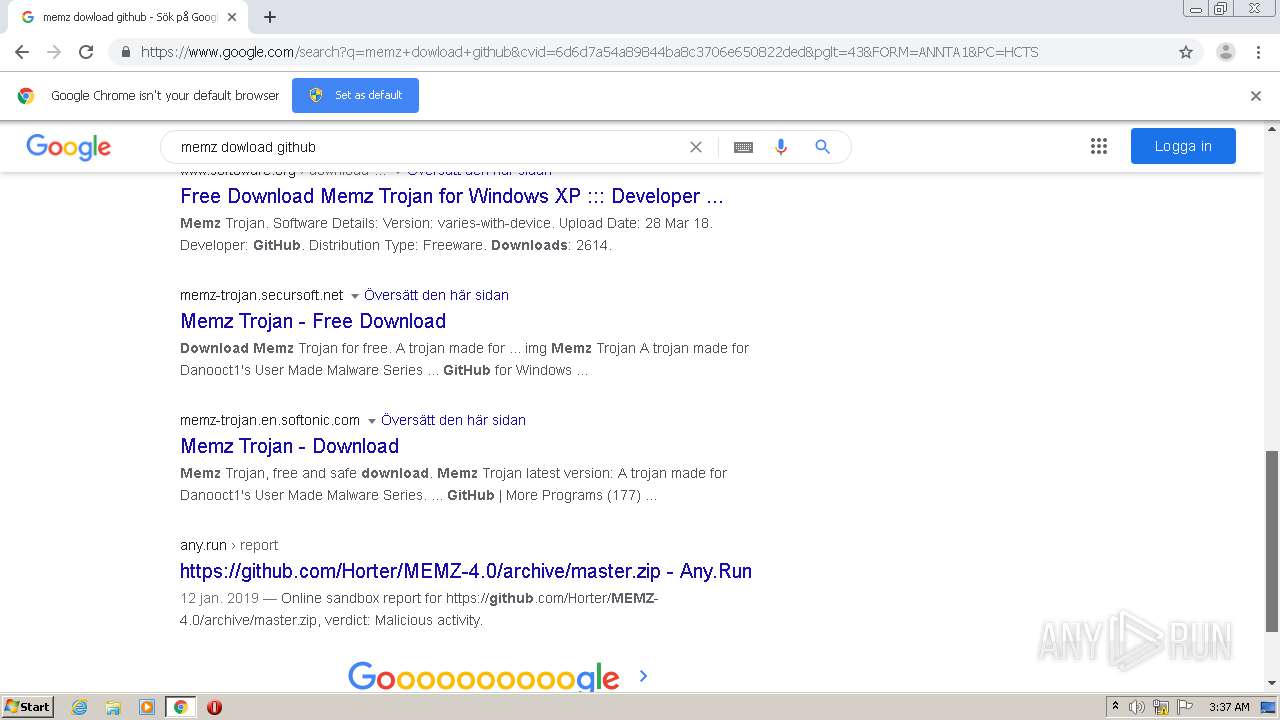
Task: Open the Windows Start menu
Action: 28,707
